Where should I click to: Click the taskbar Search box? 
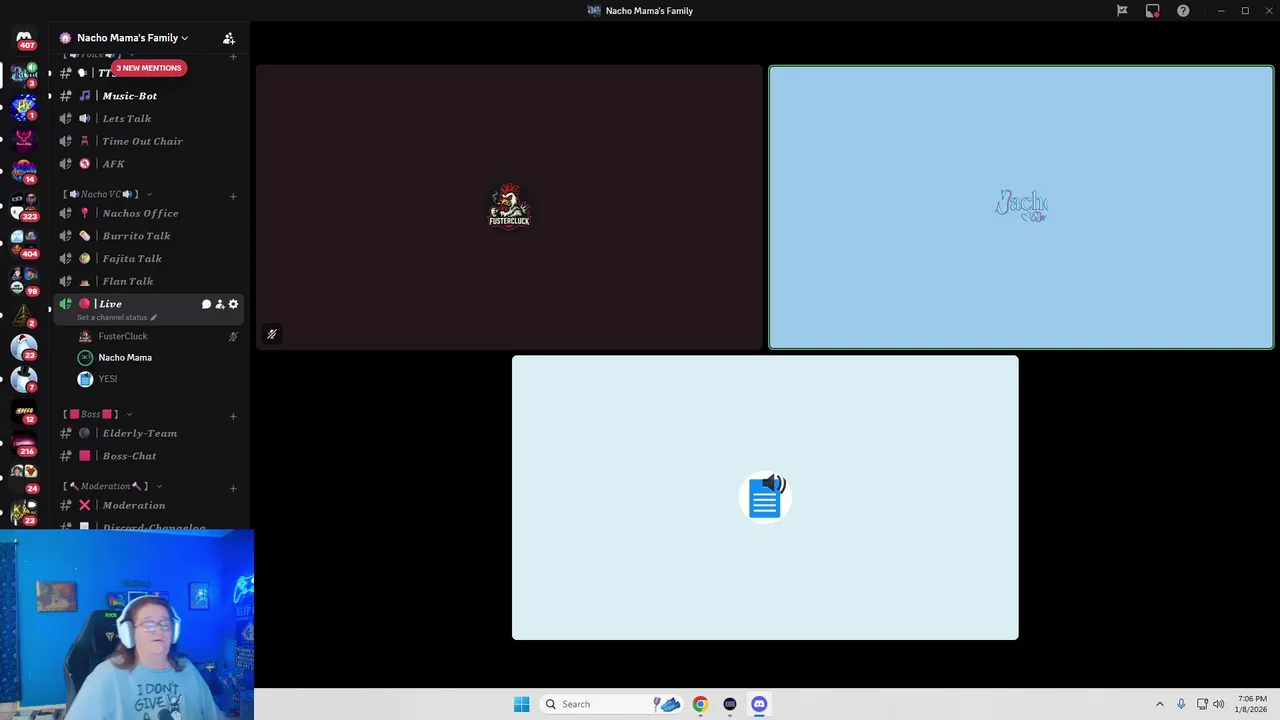[x=612, y=704]
